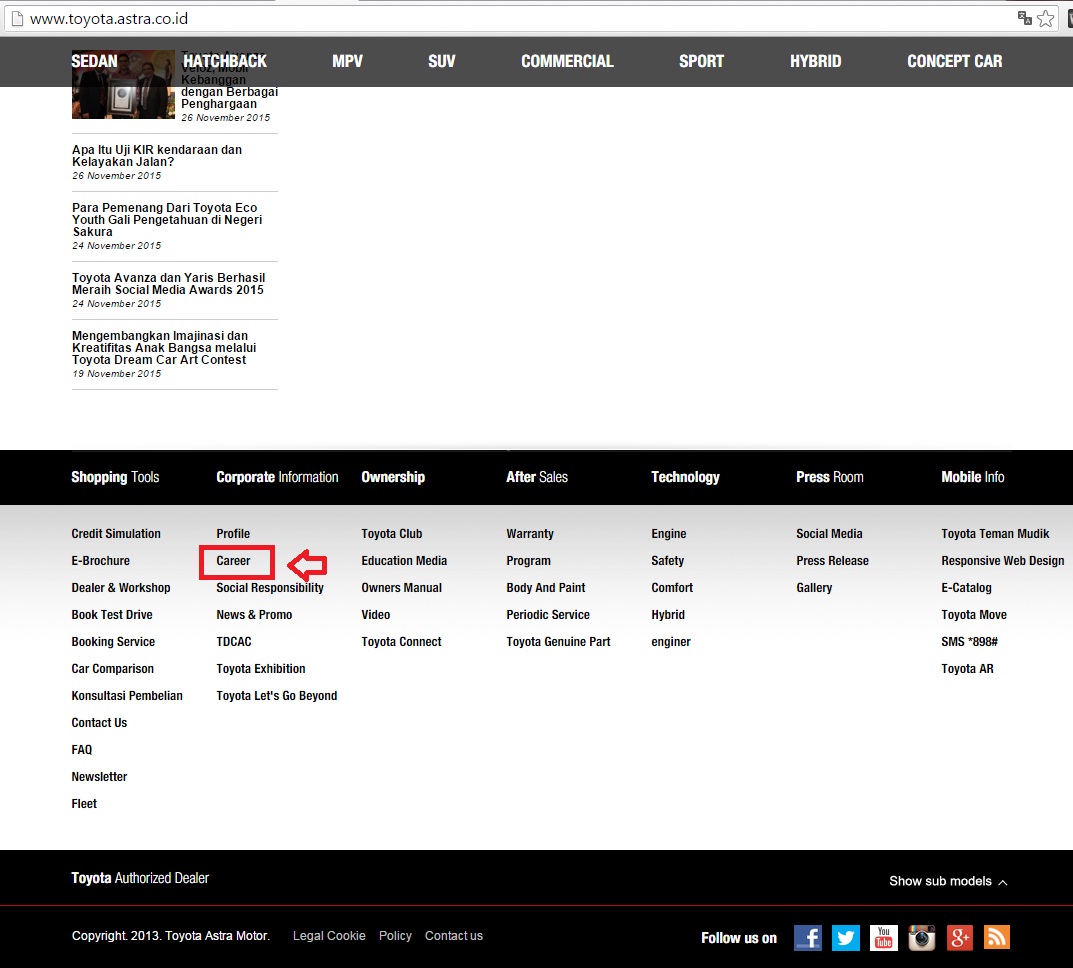This screenshot has width=1073, height=968.
Task: Open News & Promo link
Action: (x=255, y=614)
